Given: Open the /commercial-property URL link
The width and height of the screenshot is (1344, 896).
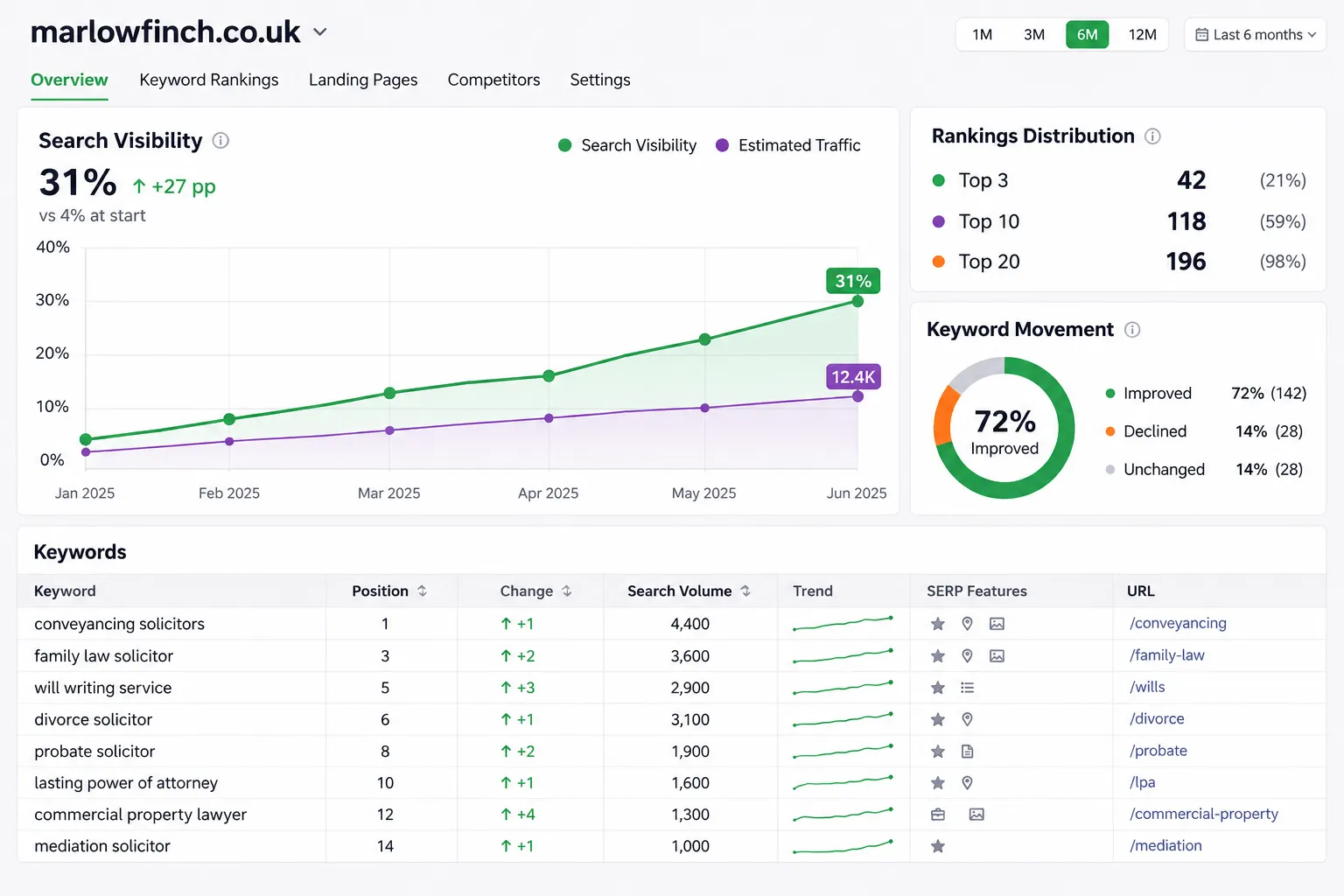Looking at the screenshot, I should pos(1203,814).
